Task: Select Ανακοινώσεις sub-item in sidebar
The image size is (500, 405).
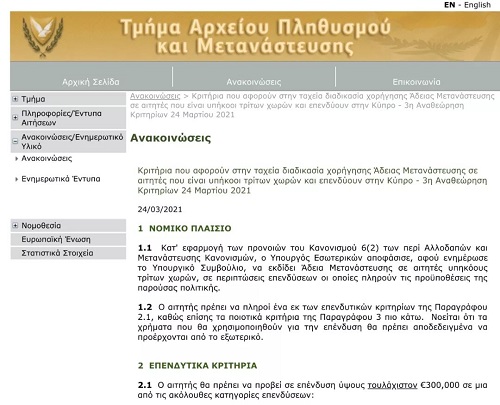Action: [47, 158]
